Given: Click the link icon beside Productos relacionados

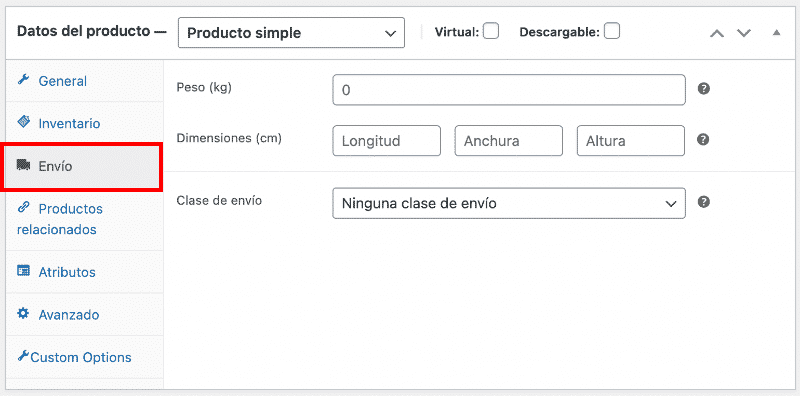Looking at the screenshot, I should pyautogui.click(x=23, y=208).
